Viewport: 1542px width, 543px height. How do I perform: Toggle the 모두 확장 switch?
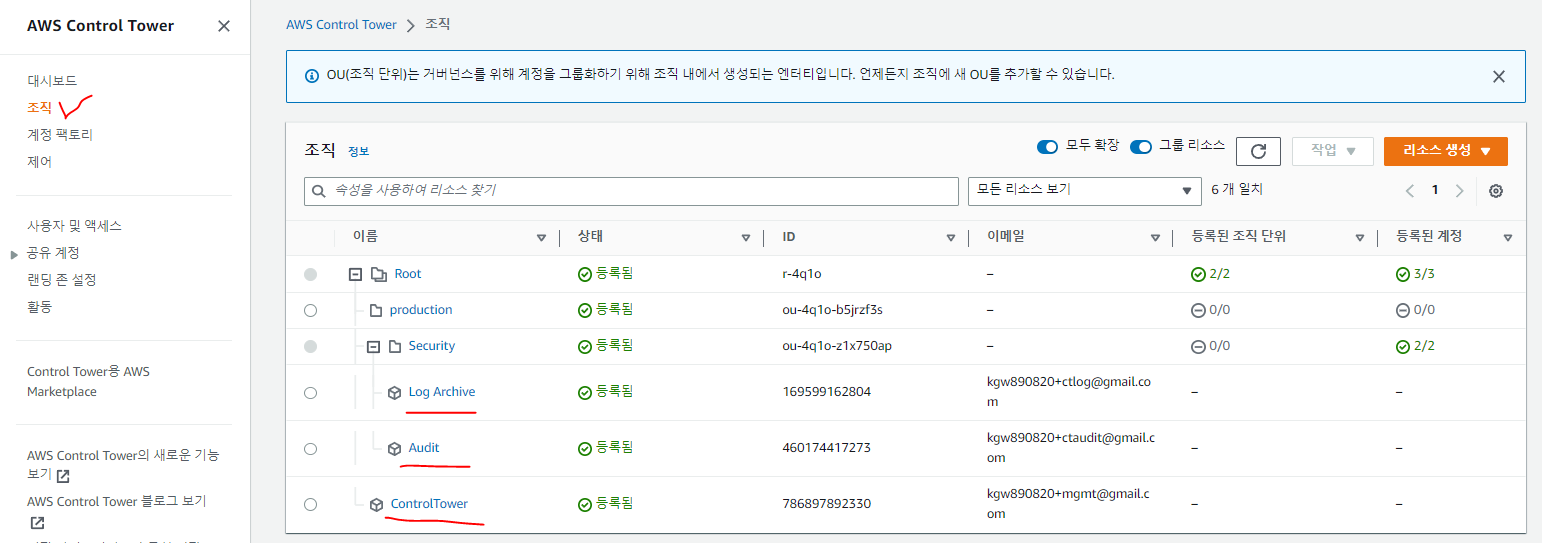click(x=1047, y=146)
